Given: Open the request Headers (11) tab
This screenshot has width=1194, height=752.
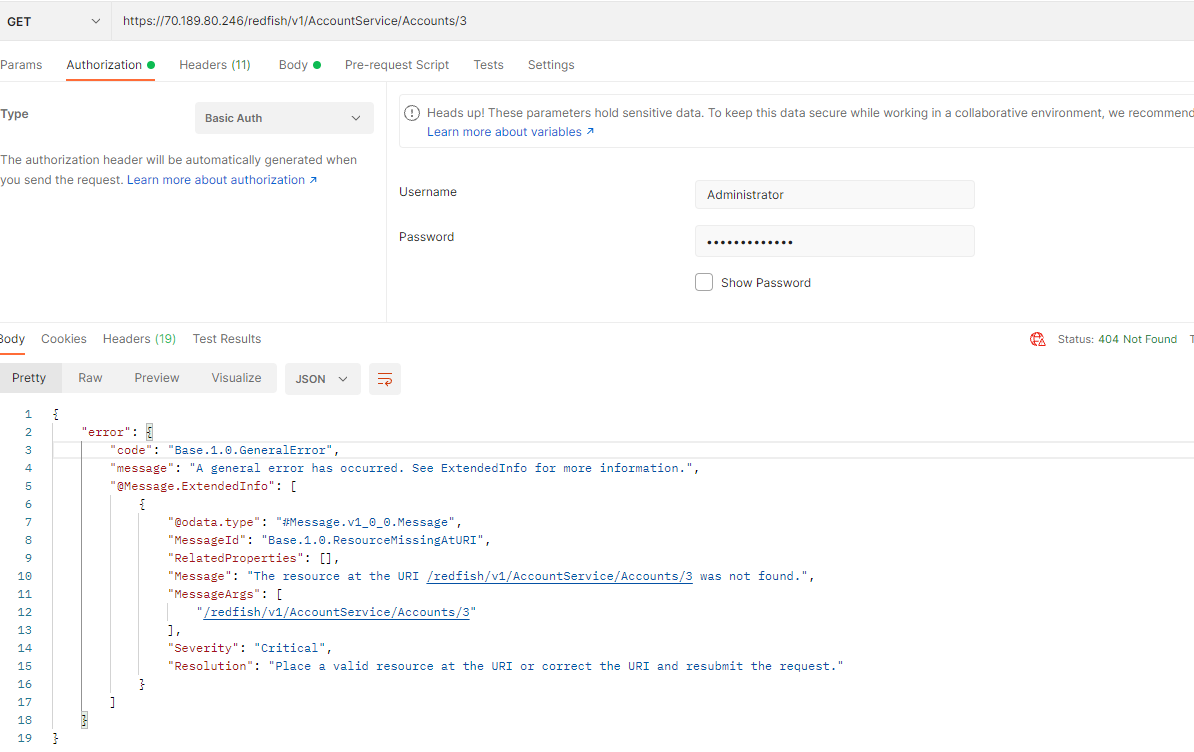Looking at the screenshot, I should click(x=214, y=65).
